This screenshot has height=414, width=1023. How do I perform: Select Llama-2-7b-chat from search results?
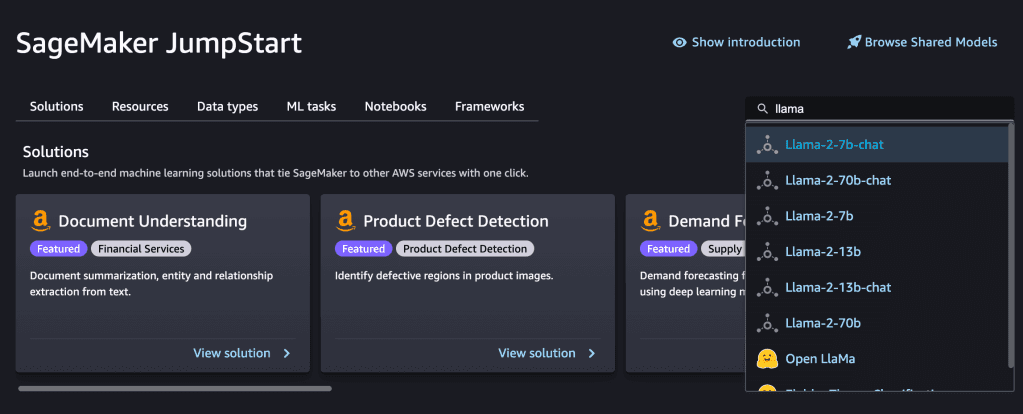[879, 145]
